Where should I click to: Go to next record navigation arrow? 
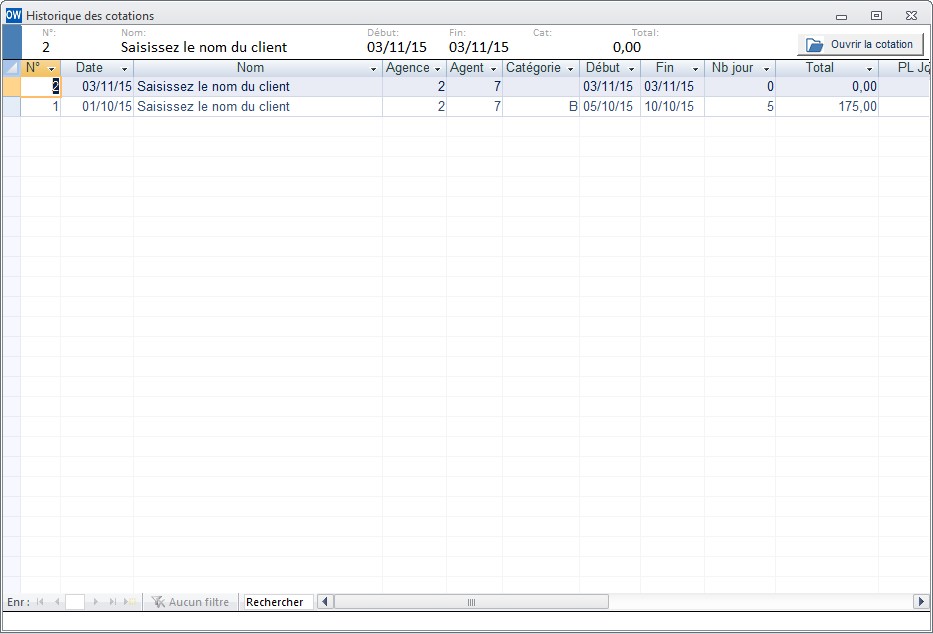pyautogui.click(x=95, y=602)
